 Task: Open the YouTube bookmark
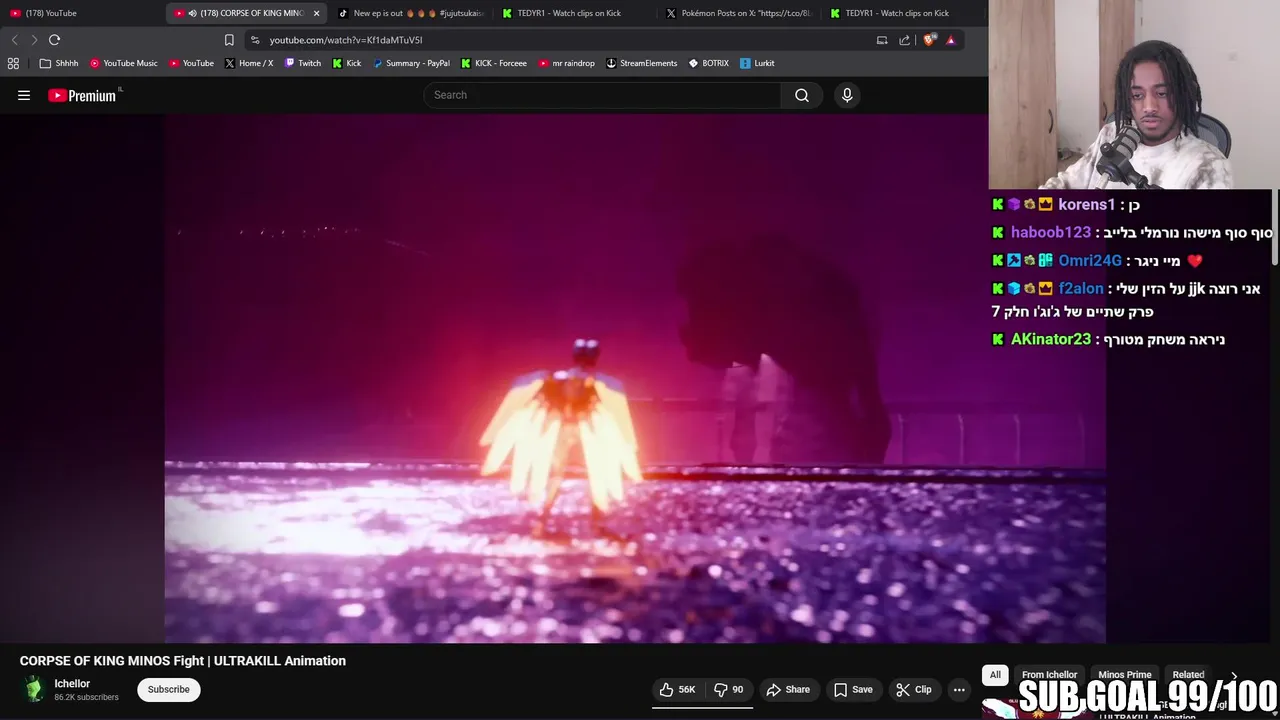click(191, 63)
